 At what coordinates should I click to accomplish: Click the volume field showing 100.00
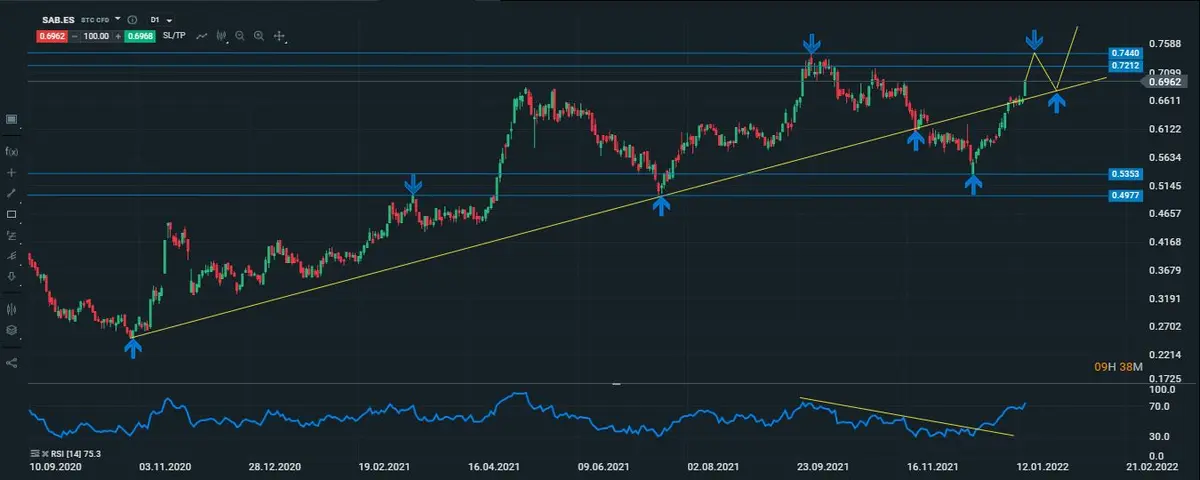pyautogui.click(x=96, y=36)
